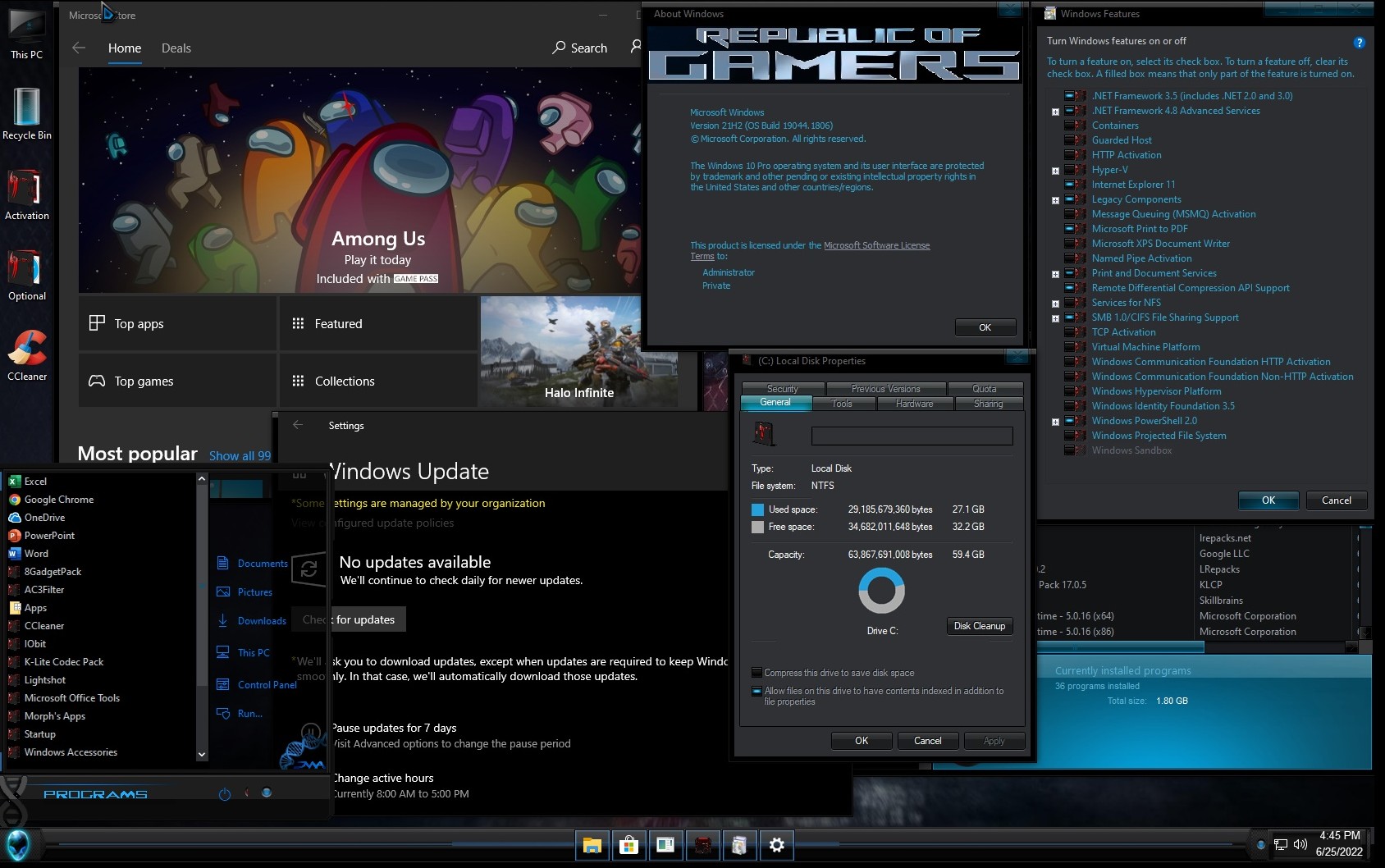Toggle Compress this drive to save space
Screen dimensions: 1385x868
[756, 673]
